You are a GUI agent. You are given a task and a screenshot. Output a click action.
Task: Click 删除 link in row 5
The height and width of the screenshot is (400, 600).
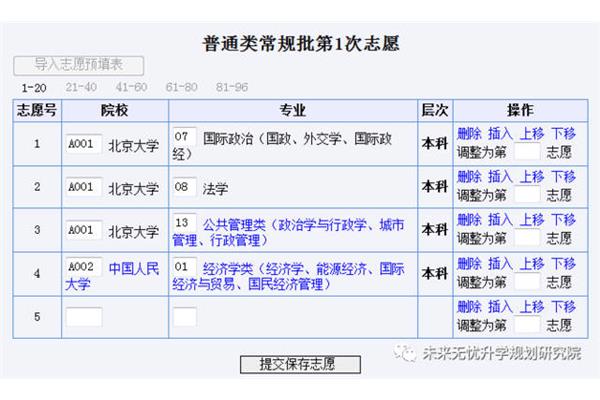470,307
